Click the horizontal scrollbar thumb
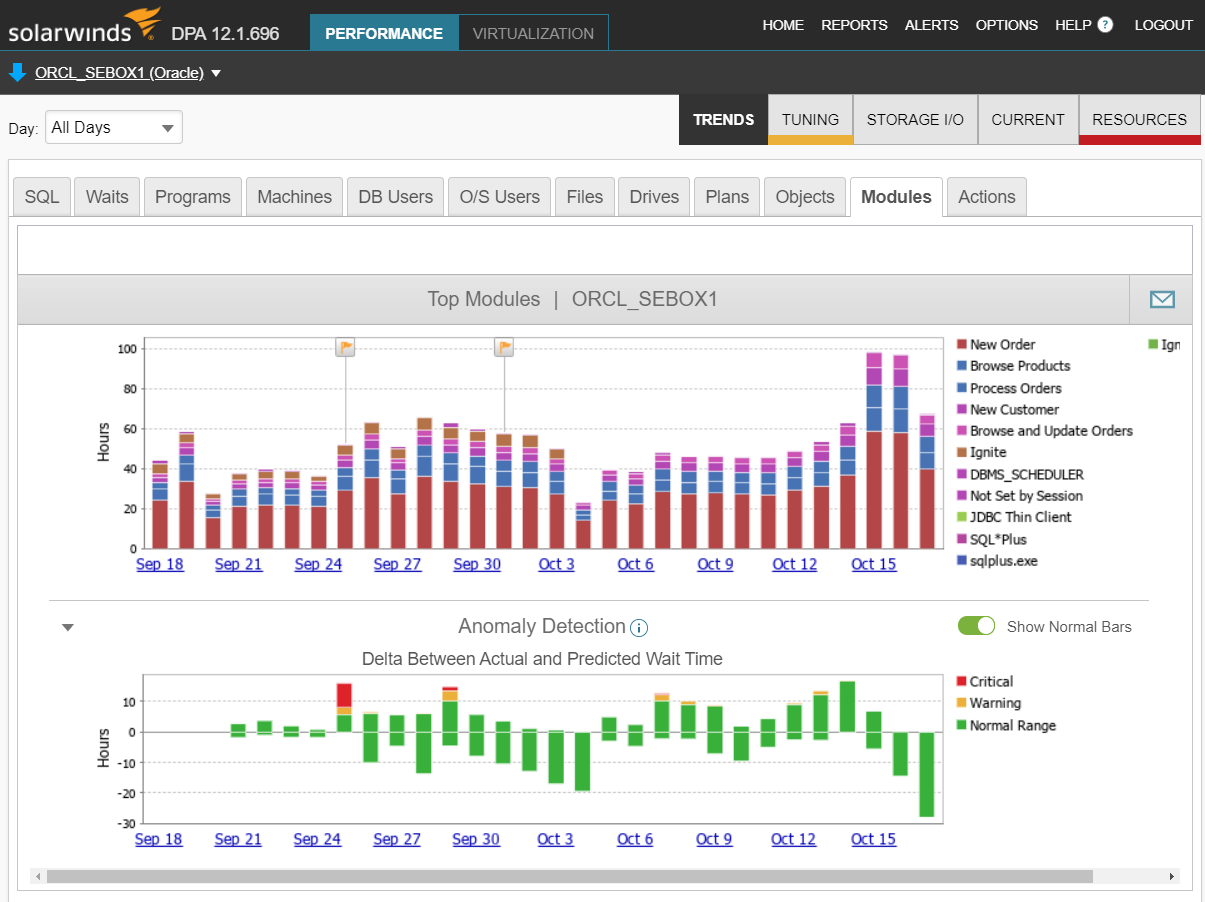The height and width of the screenshot is (902, 1205). coord(570,876)
